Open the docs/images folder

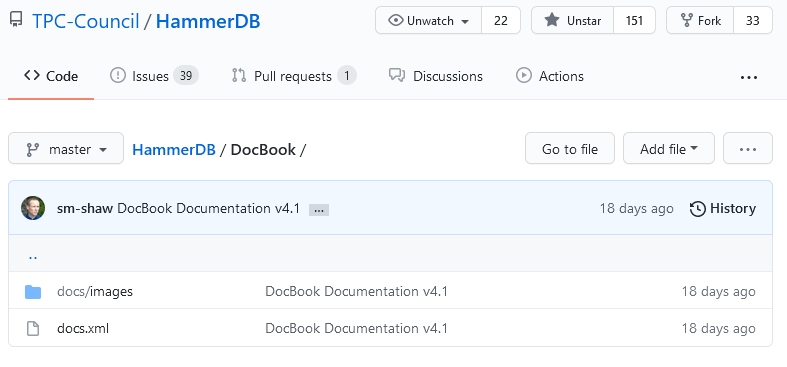click(x=95, y=291)
